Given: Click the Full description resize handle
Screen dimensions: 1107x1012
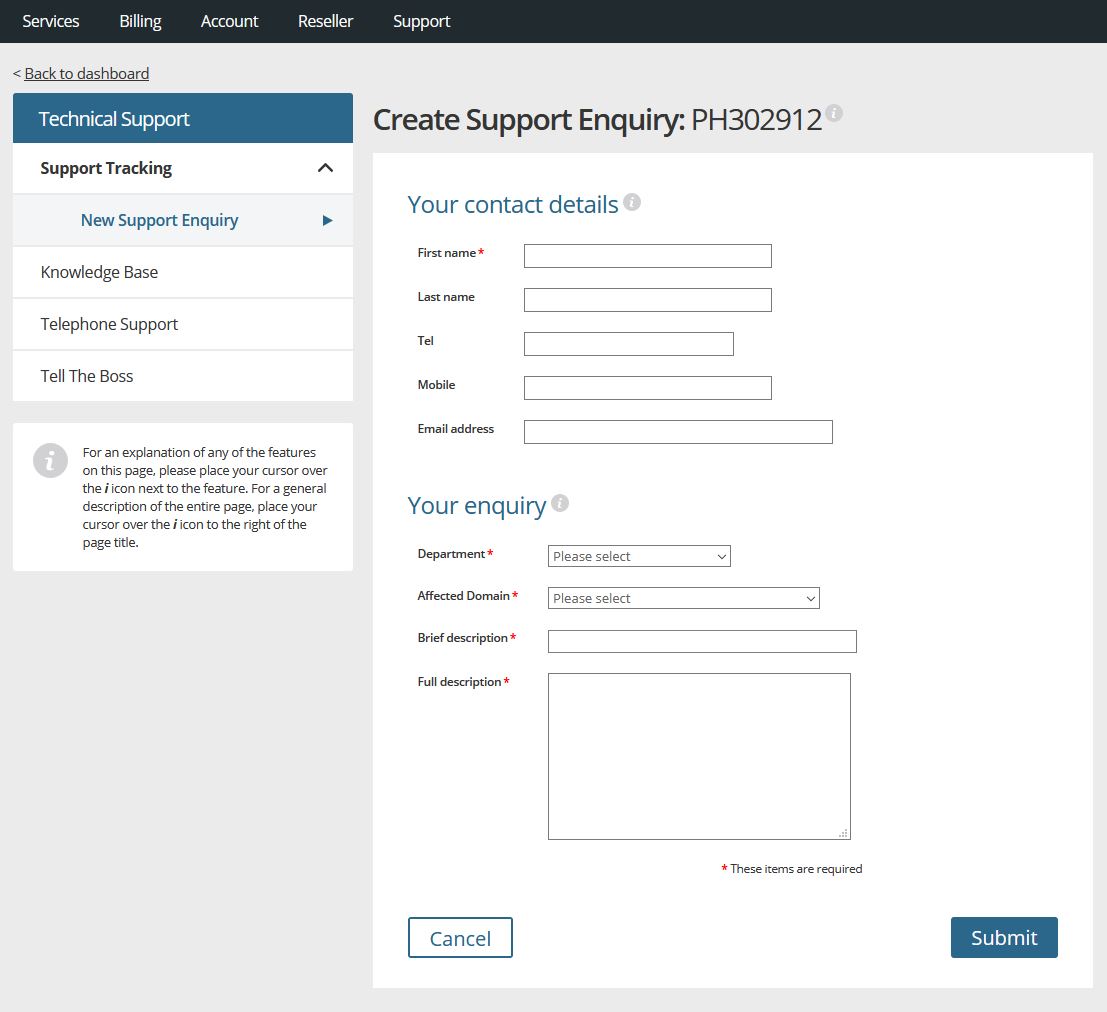Looking at the screenshot, I should tap(844, 834).
